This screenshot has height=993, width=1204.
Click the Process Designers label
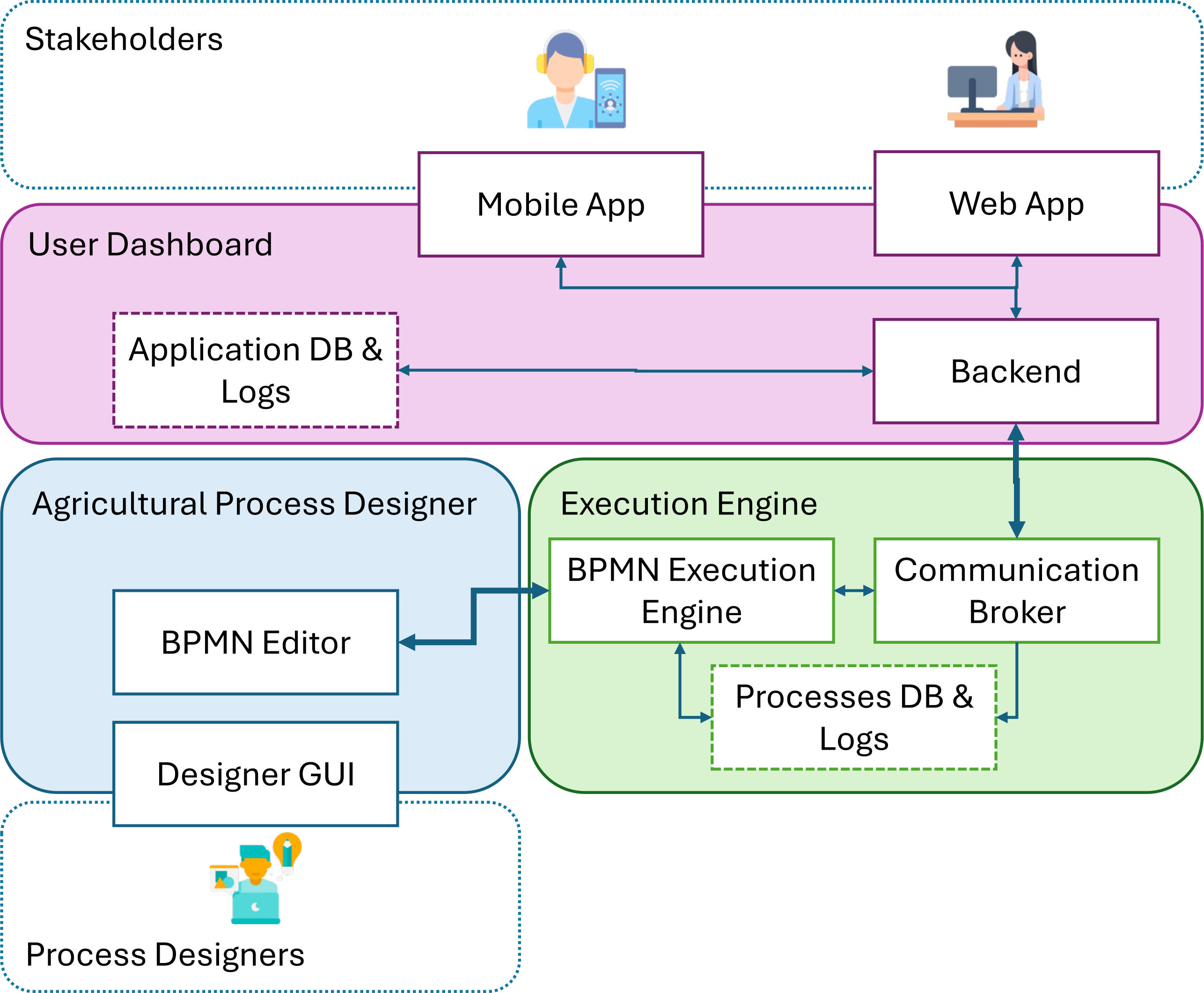165,954
